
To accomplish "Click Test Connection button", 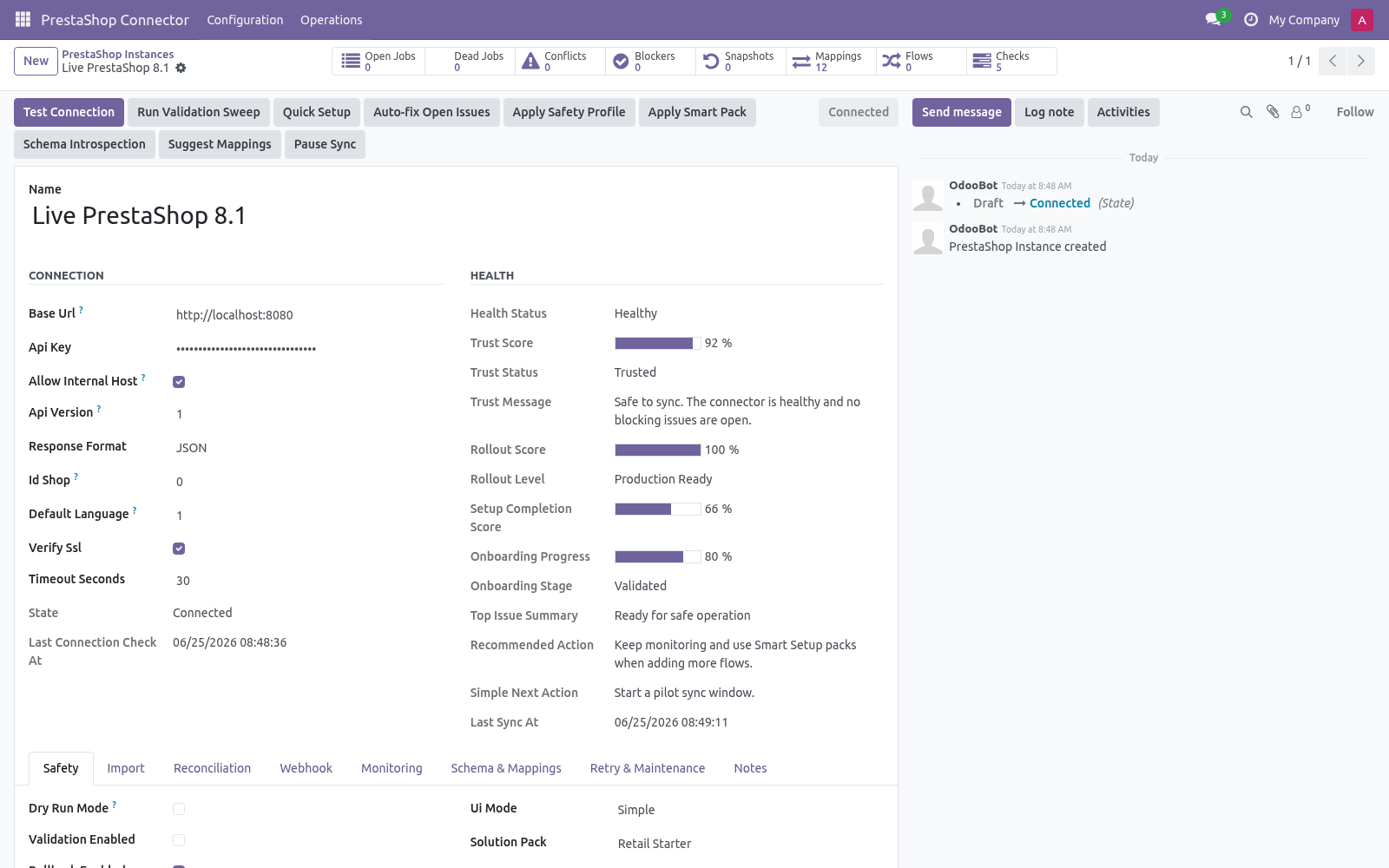I will click(x=69, y=112).
